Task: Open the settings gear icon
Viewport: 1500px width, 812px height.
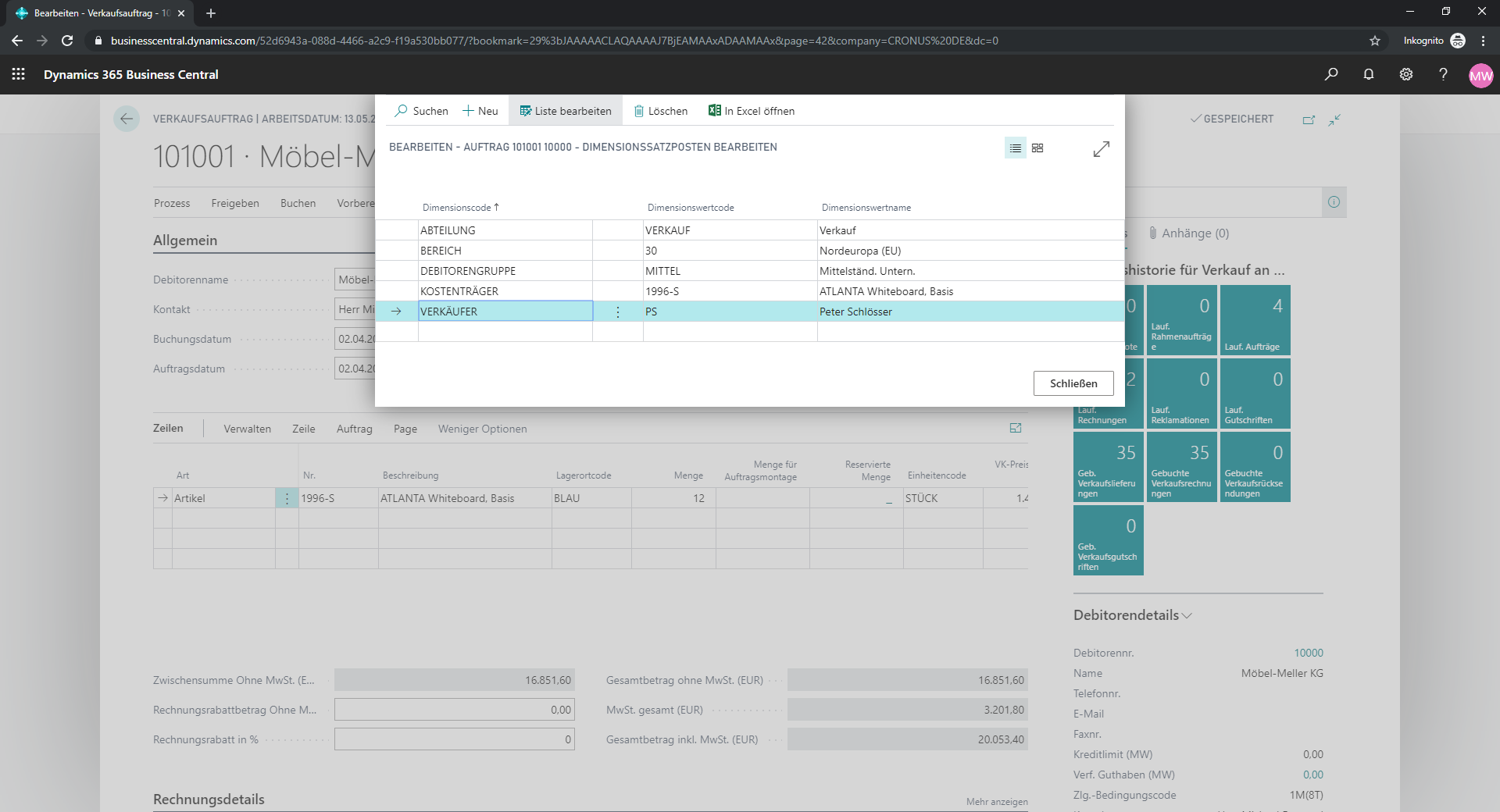Action: (1406, 74)
